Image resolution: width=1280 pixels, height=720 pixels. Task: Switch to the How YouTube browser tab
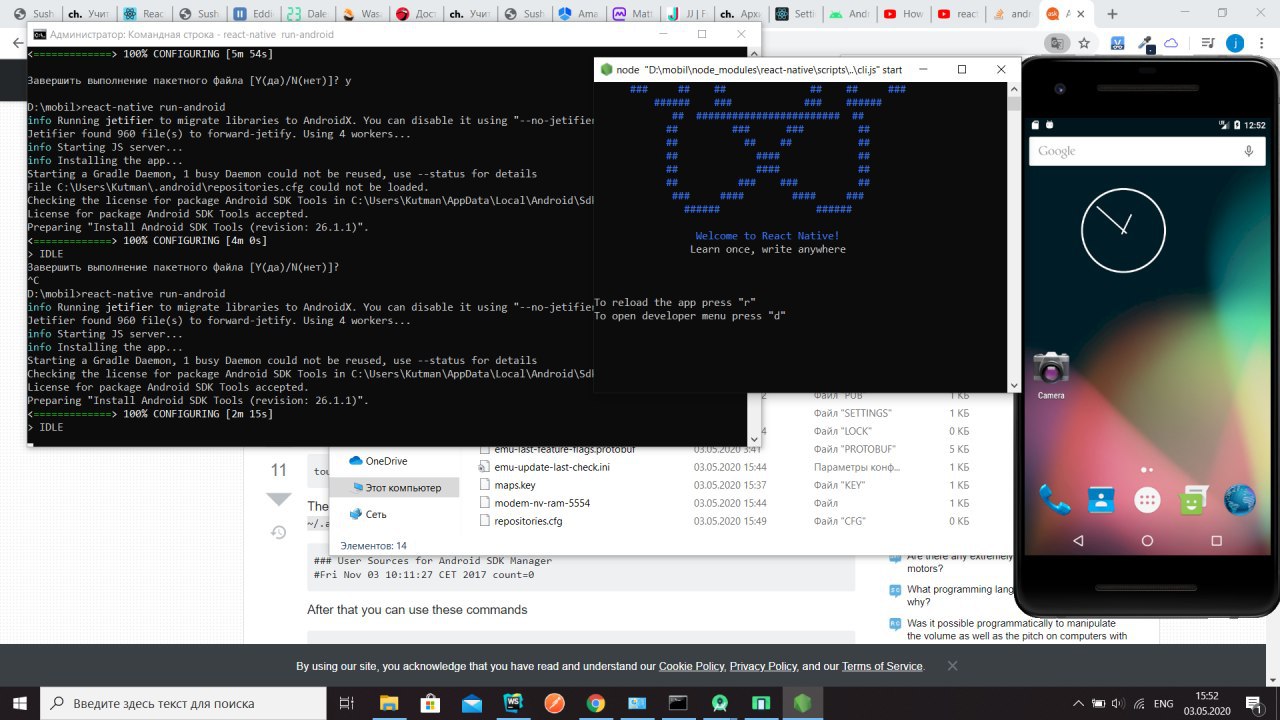(x=904, y=14)
